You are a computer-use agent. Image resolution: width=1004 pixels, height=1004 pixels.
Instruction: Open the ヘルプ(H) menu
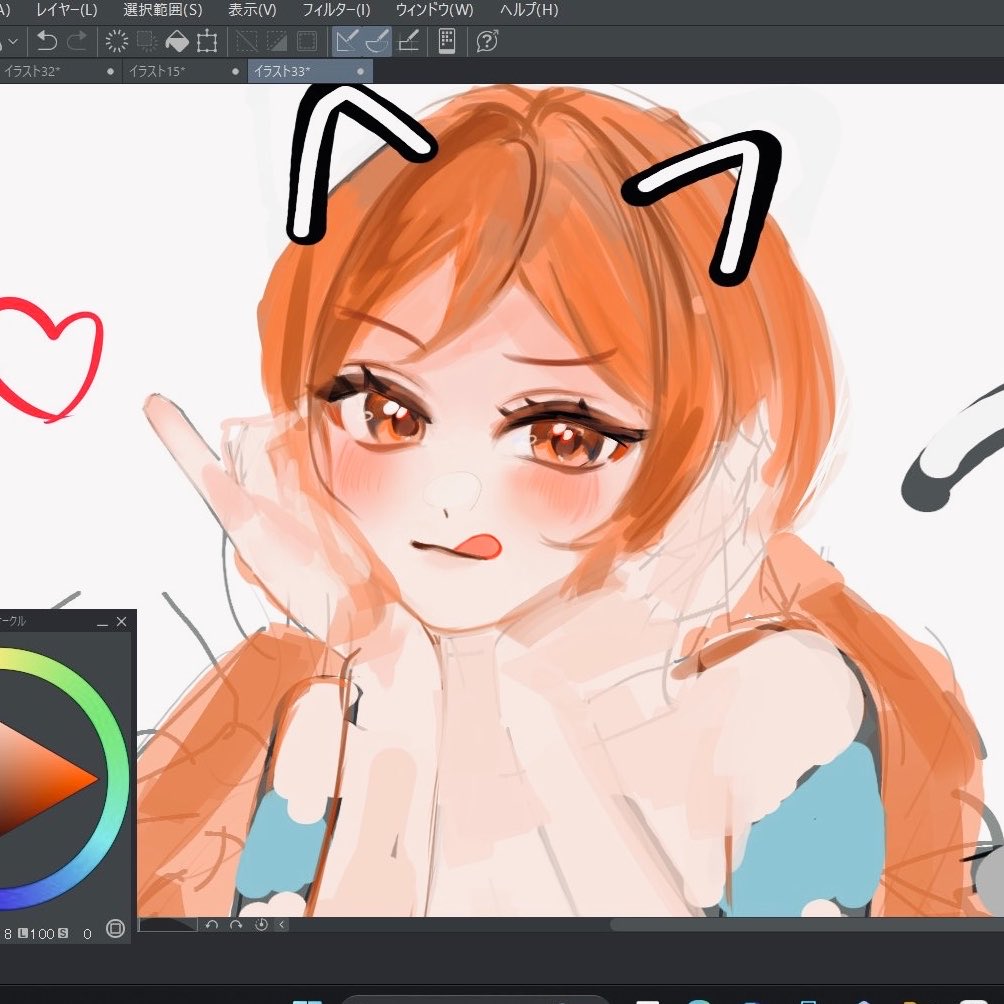tap(529, 10)
